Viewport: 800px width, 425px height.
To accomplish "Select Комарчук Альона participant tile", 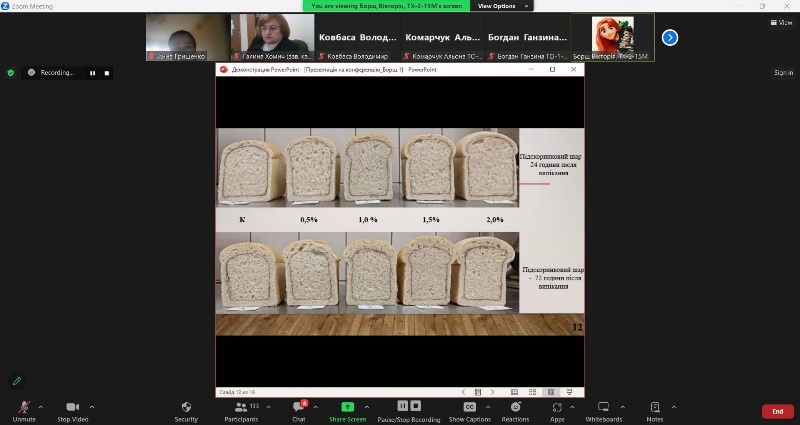I will click(x=442, y=37).
